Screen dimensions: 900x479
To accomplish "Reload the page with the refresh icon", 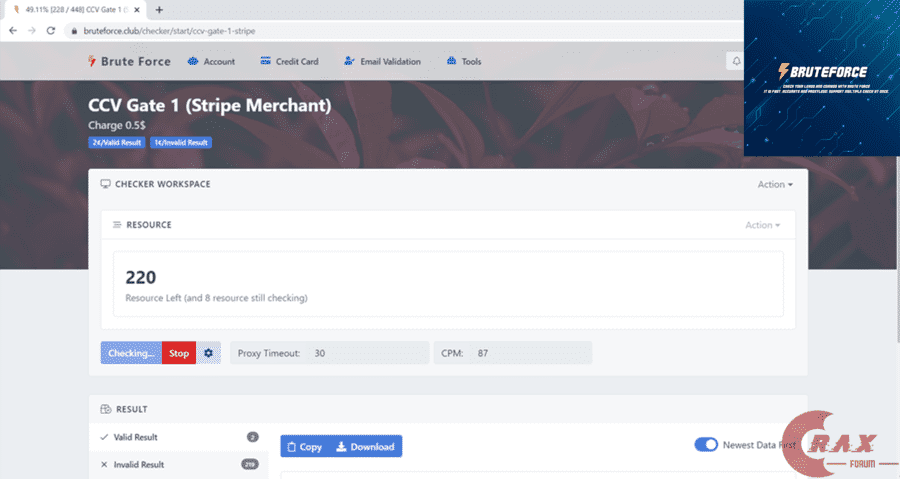I will click(51, 31).
